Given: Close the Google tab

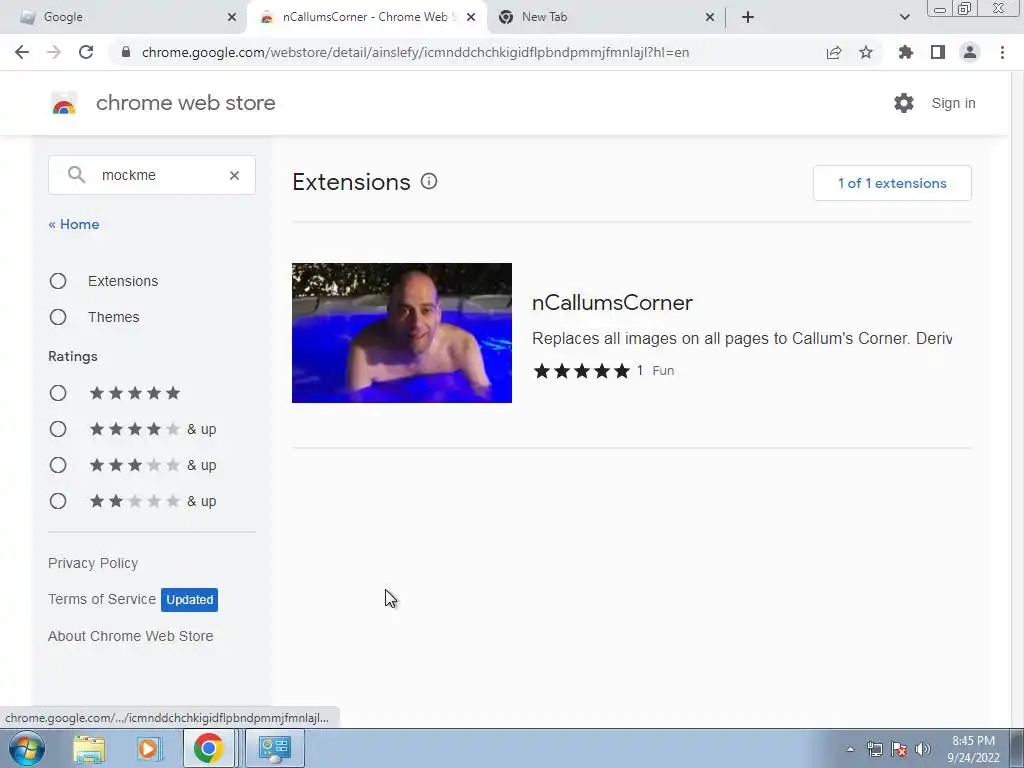Looking at the screenshot, I should click(232, 17).
